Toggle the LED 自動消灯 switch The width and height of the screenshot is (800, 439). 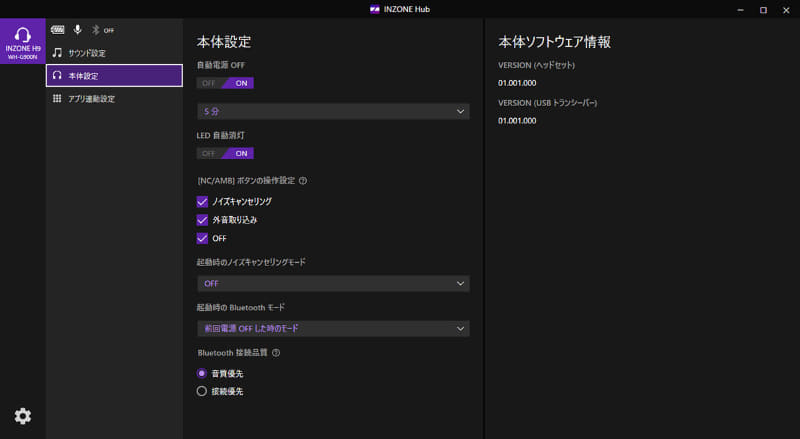pyautogui.click(x=225, y=153)
